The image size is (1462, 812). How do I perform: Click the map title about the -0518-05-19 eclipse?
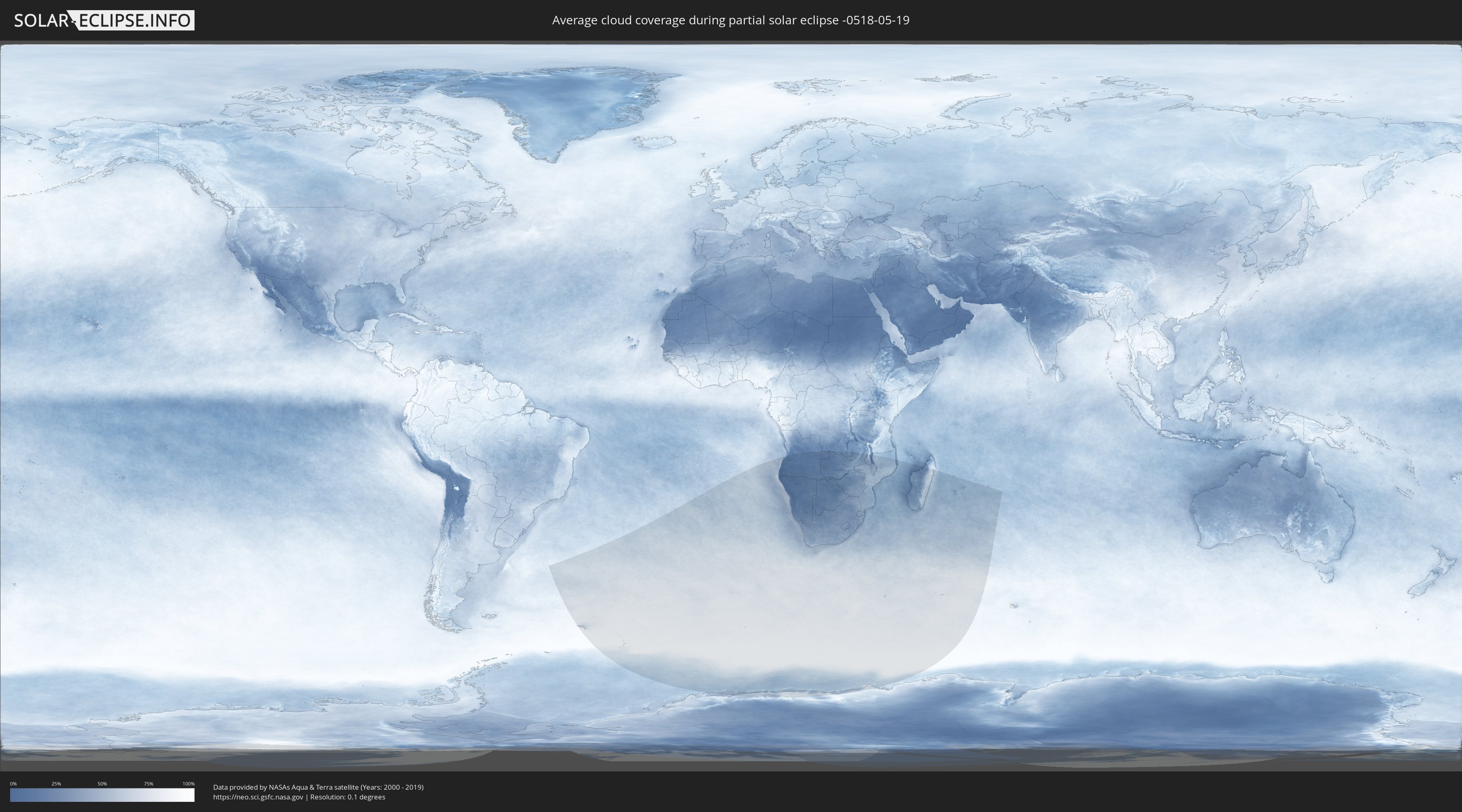[731, 20]
